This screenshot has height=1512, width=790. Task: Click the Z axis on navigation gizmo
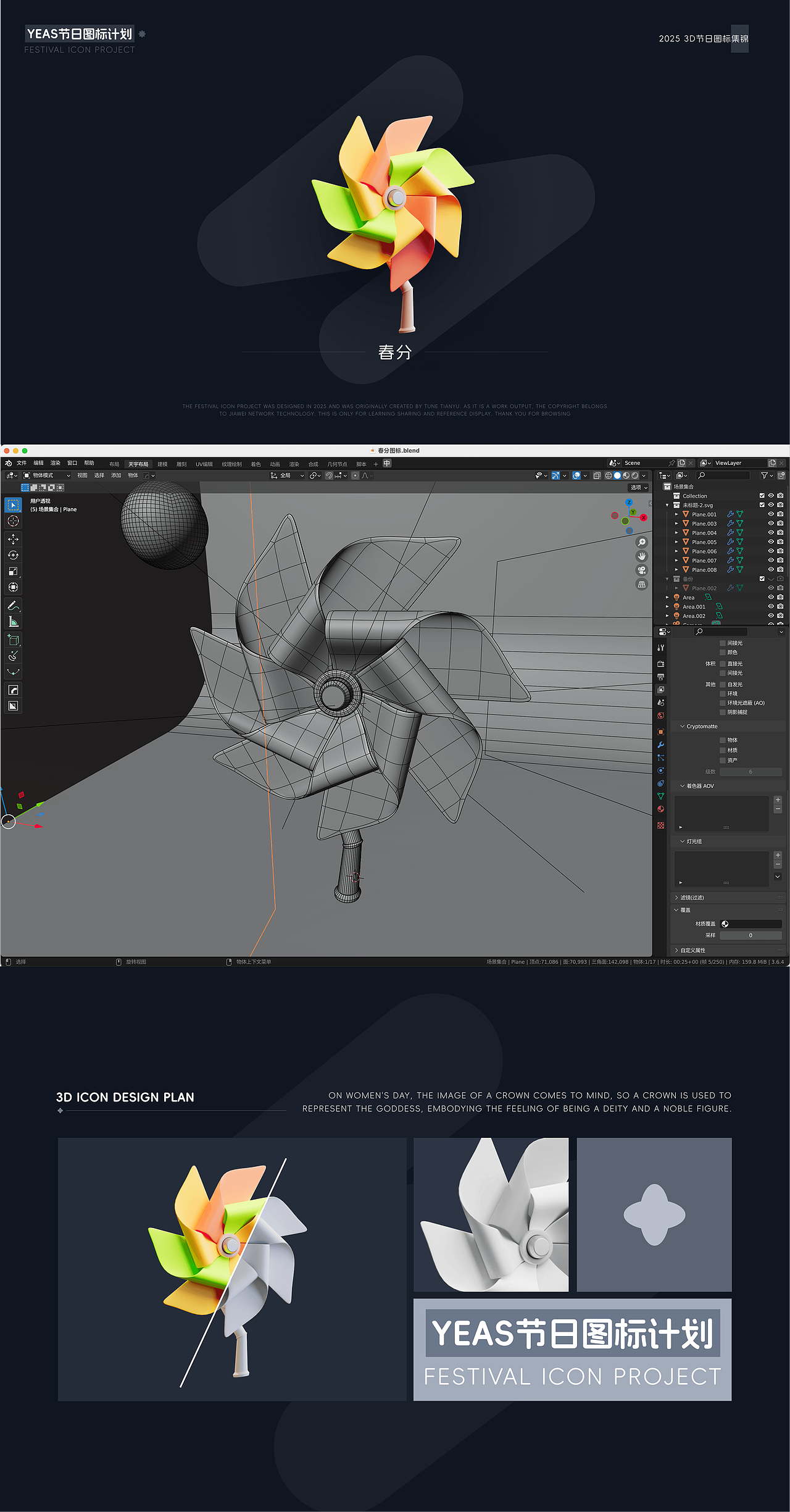629,503
